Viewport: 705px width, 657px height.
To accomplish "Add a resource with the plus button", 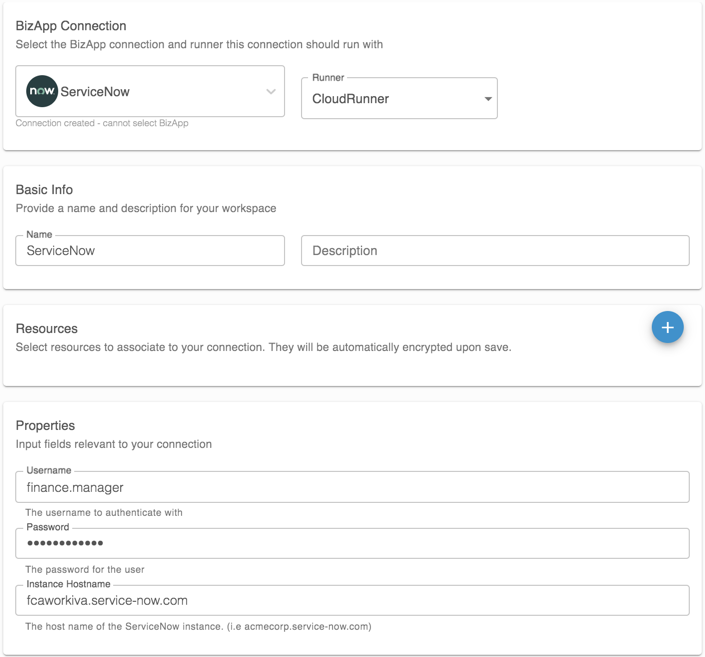I will pos(667,327).
